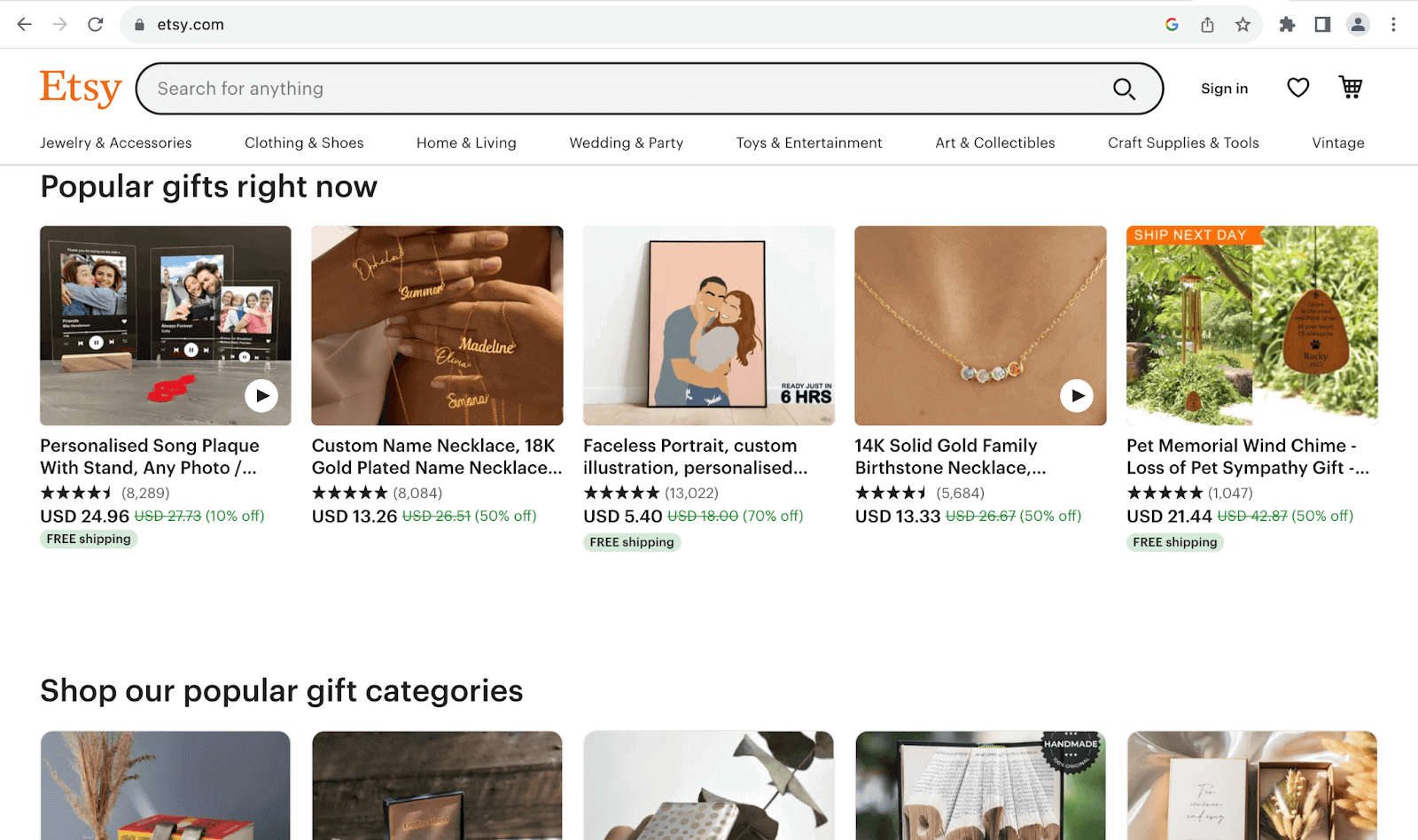Play the Personalised Song Plaque video
The width and height of the screenshot is (1418, 840).
(261, 396)
